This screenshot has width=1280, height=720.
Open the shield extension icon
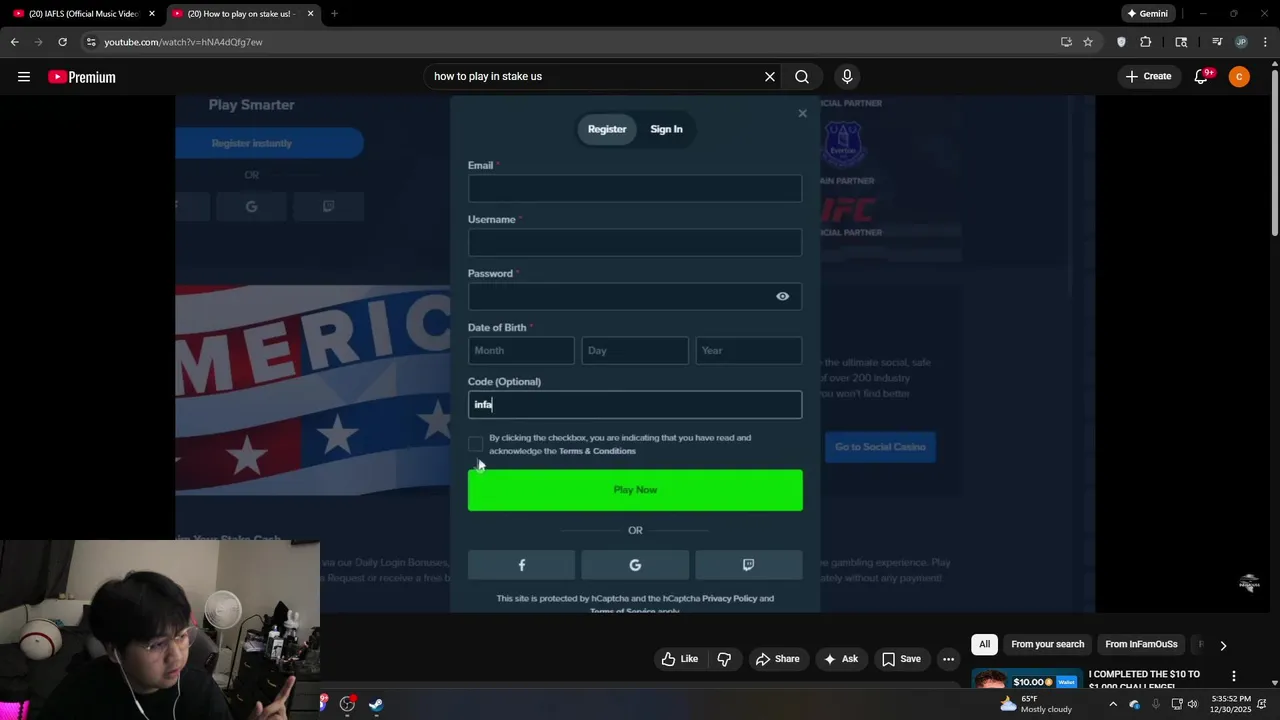click(1121, 42)
